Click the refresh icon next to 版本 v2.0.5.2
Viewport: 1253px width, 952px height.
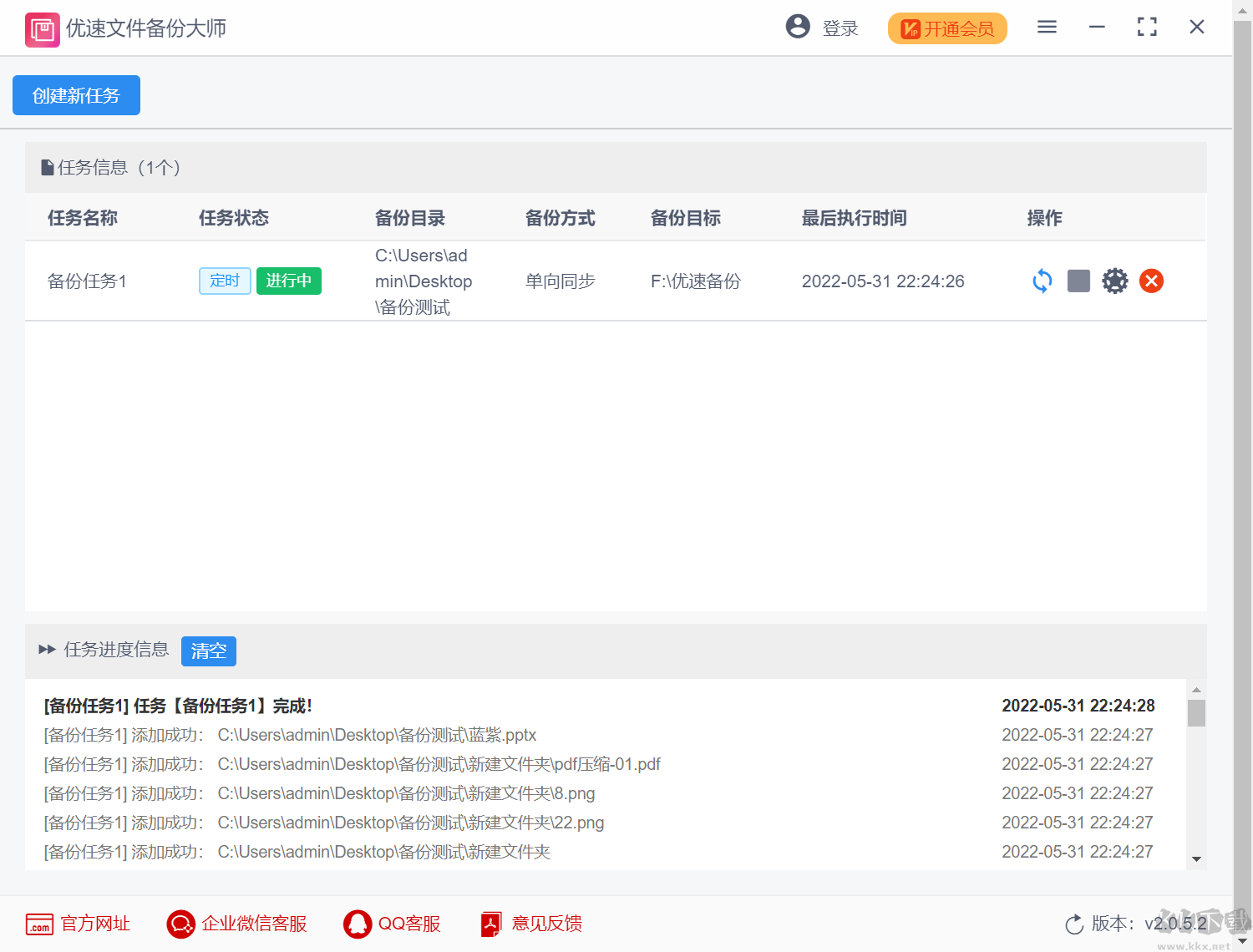click(1074, 924)
